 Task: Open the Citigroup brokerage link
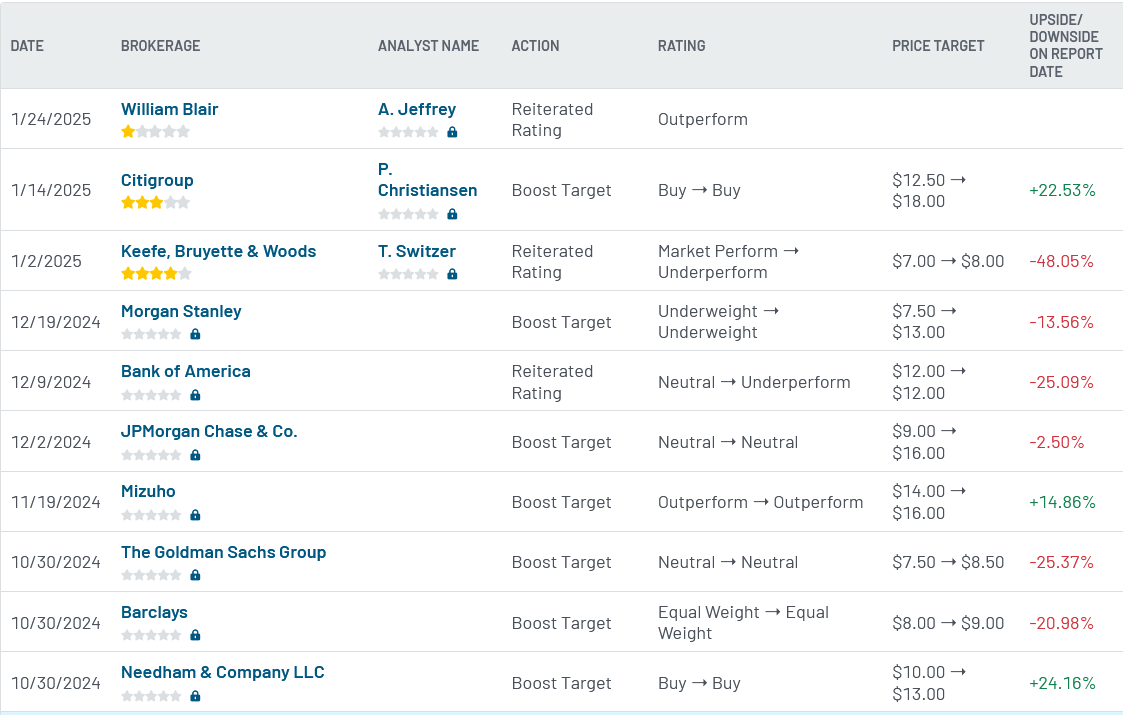(157, 181)
